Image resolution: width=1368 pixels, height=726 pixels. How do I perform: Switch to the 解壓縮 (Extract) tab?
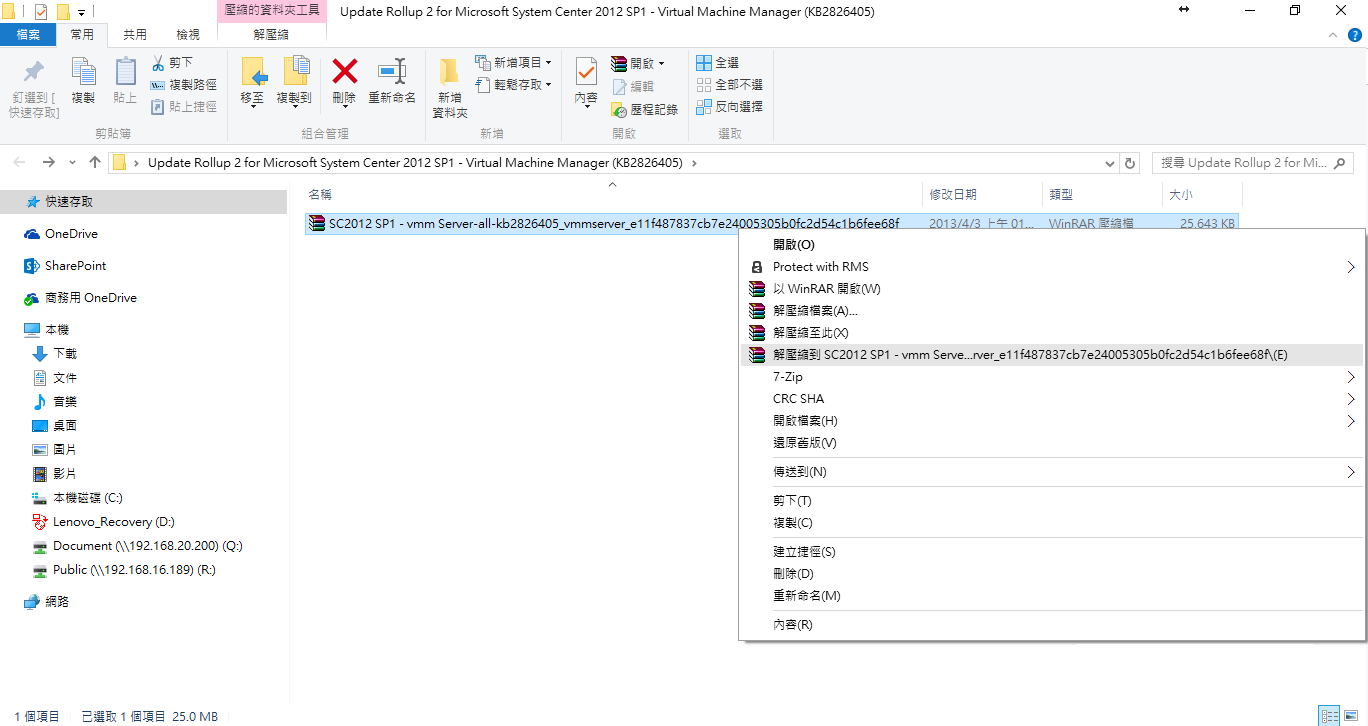[272, 34]
